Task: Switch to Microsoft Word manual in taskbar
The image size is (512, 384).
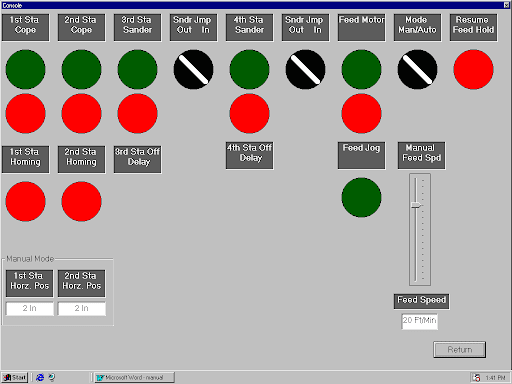Action: tap(134, 377)
